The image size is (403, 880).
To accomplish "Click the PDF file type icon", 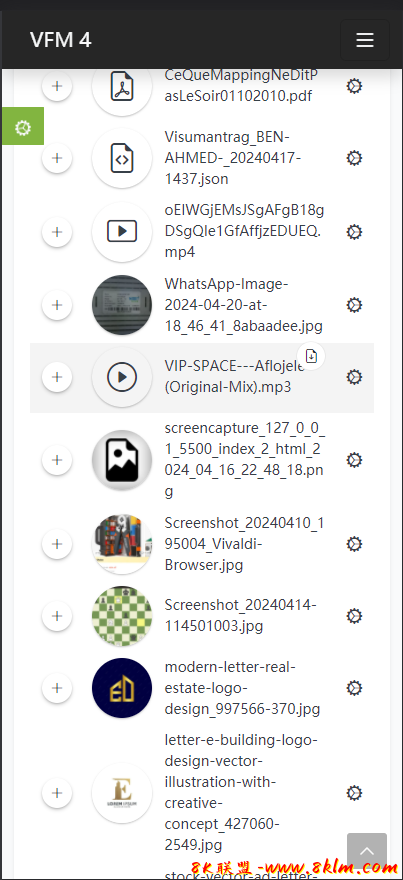I will 122,86.
